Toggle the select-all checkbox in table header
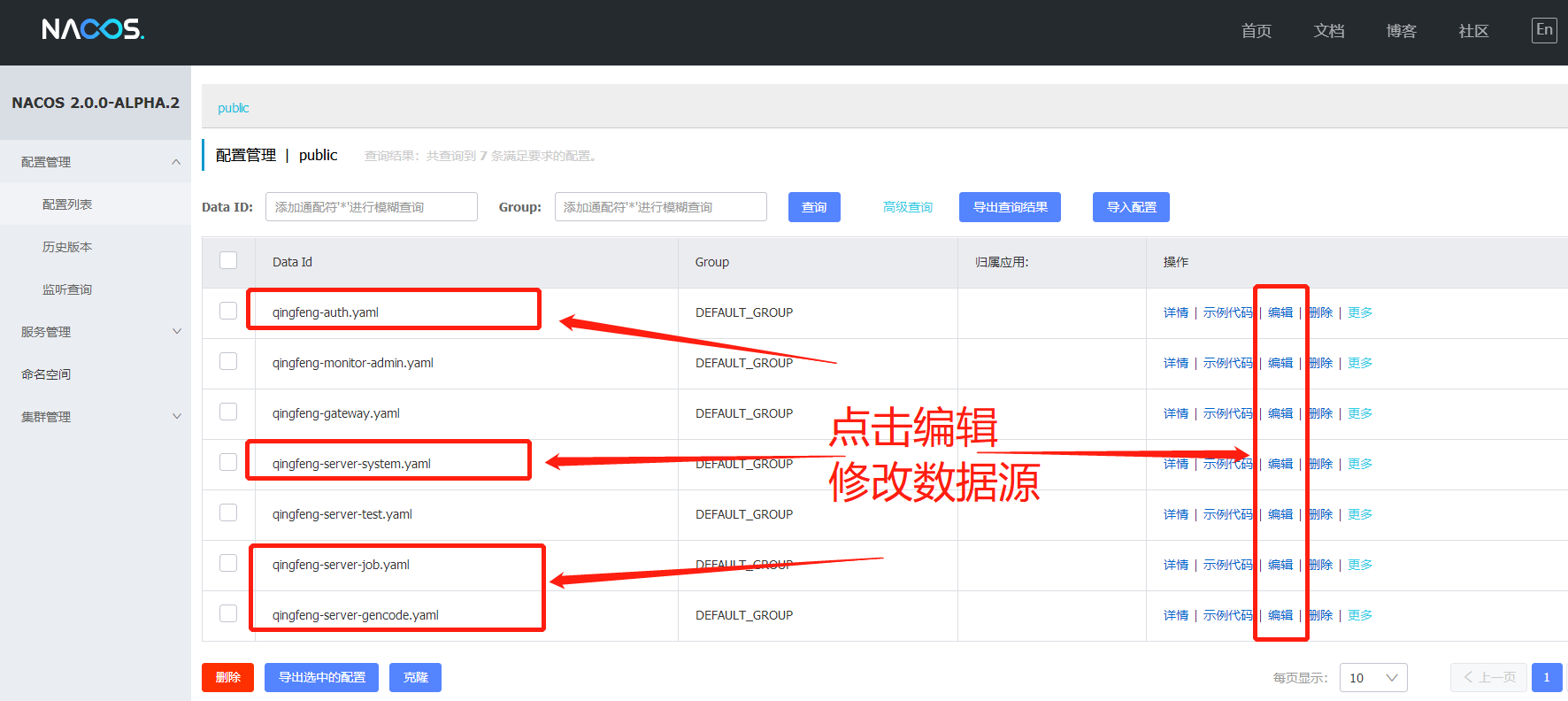The image size is (1568, 701). (x=228, y=260)
